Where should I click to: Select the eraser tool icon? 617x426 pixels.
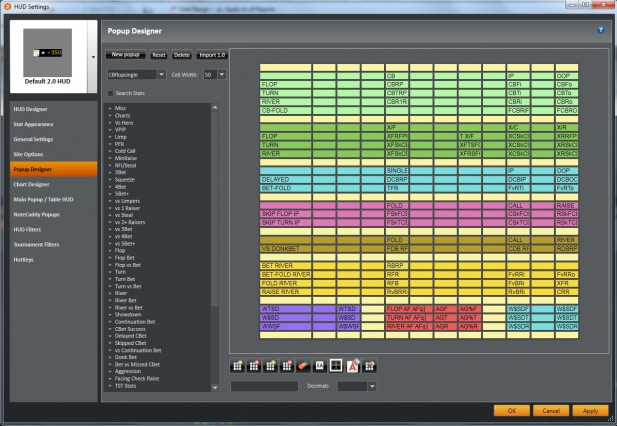point(303,366)
